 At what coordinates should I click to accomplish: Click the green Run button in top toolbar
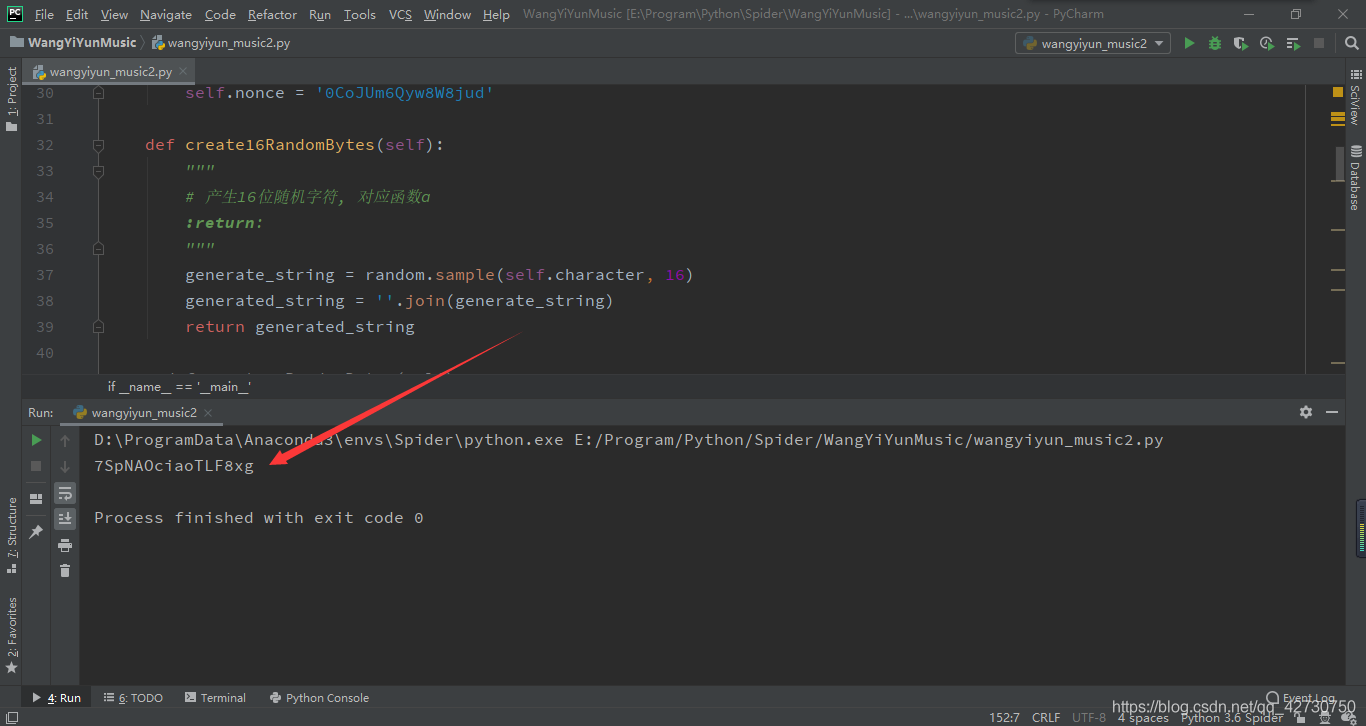point(1189,43)
